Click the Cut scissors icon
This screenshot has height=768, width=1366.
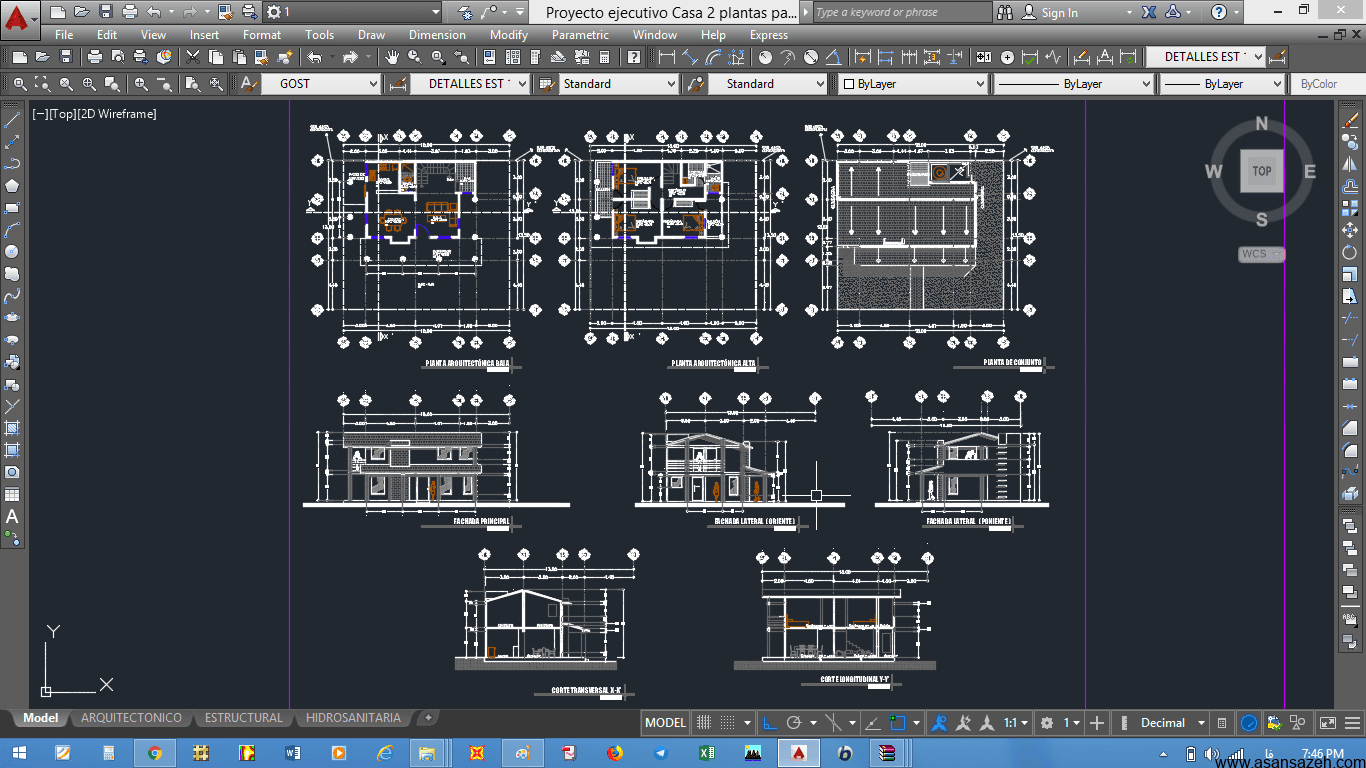point(193,57)
